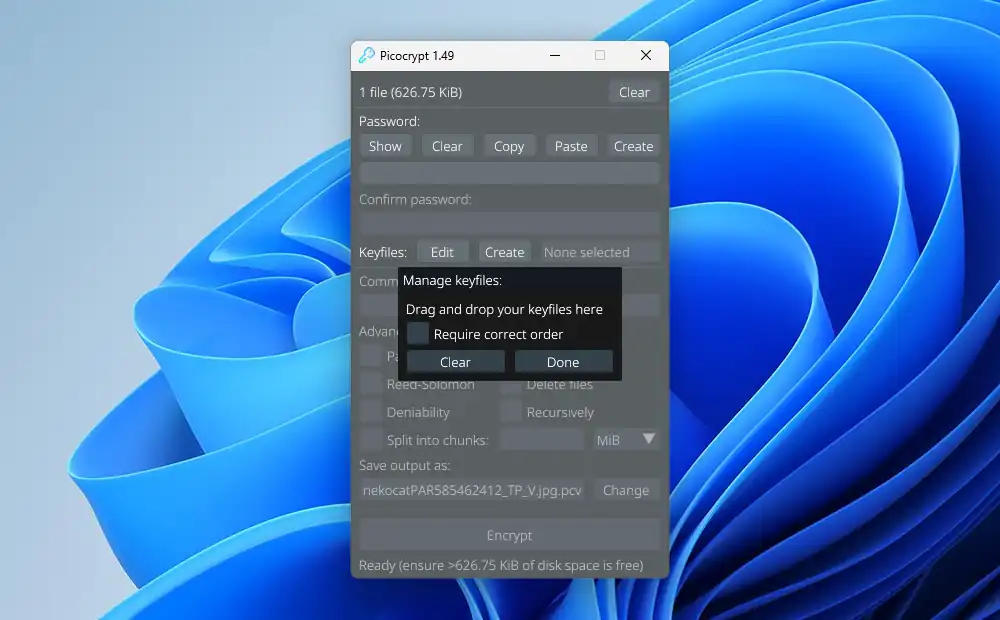Screen dimensions: 1000x620
Task: Toggle the Deniability checkbox
Action: click(371, 412)
